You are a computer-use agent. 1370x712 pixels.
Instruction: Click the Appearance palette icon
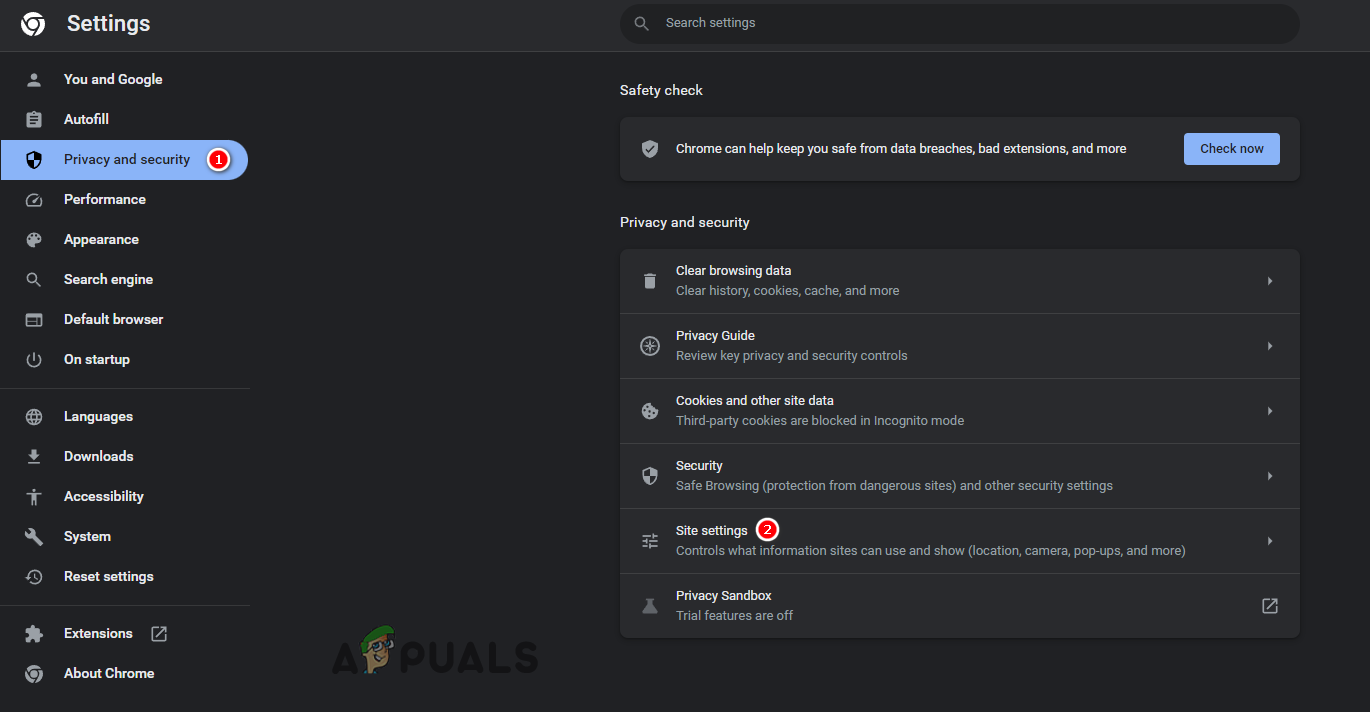(x=34, y=239)
